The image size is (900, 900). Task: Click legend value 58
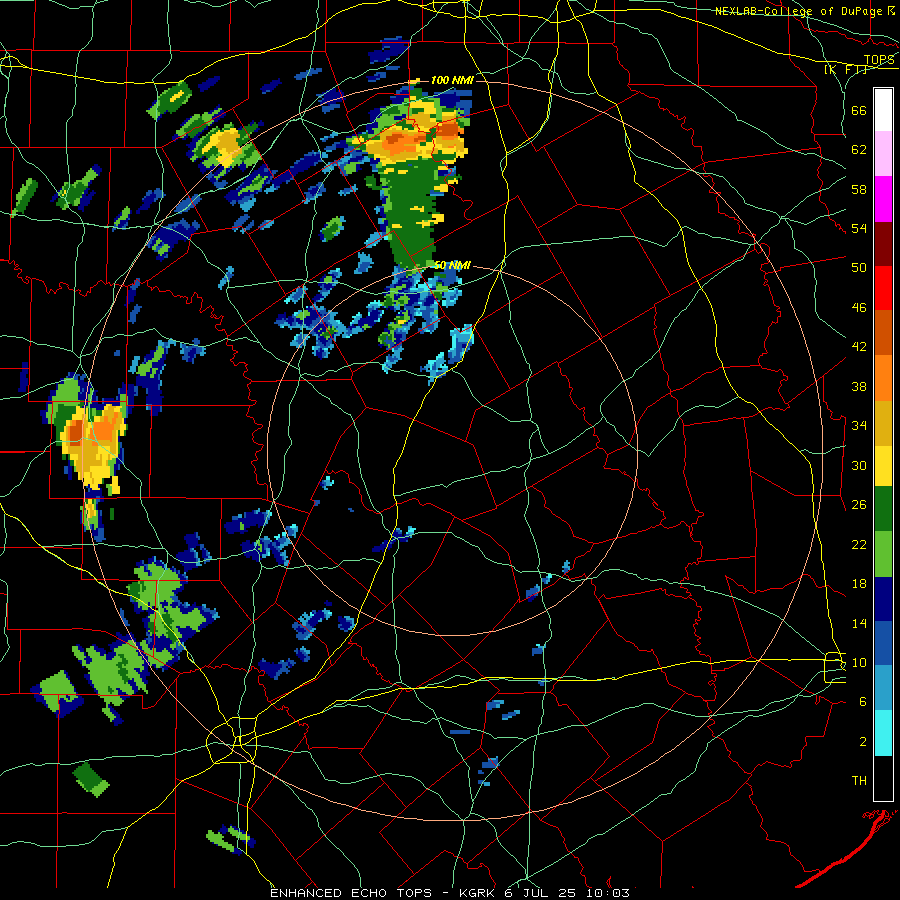tap(859, 189)
